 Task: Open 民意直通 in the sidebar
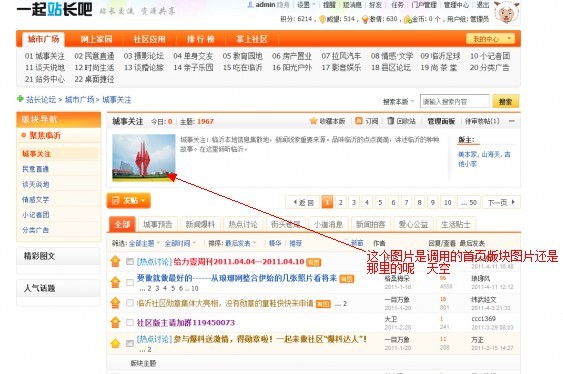click(x=36, y=169)
